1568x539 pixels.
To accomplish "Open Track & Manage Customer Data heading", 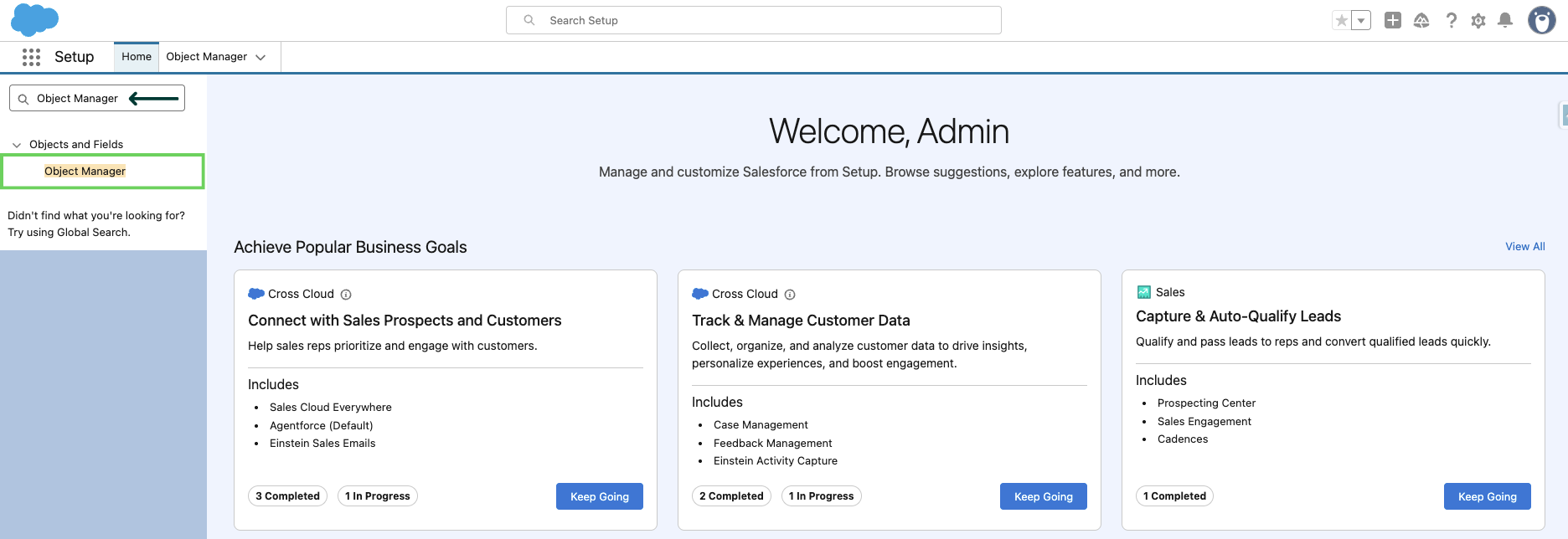I will tap(801, 321).
